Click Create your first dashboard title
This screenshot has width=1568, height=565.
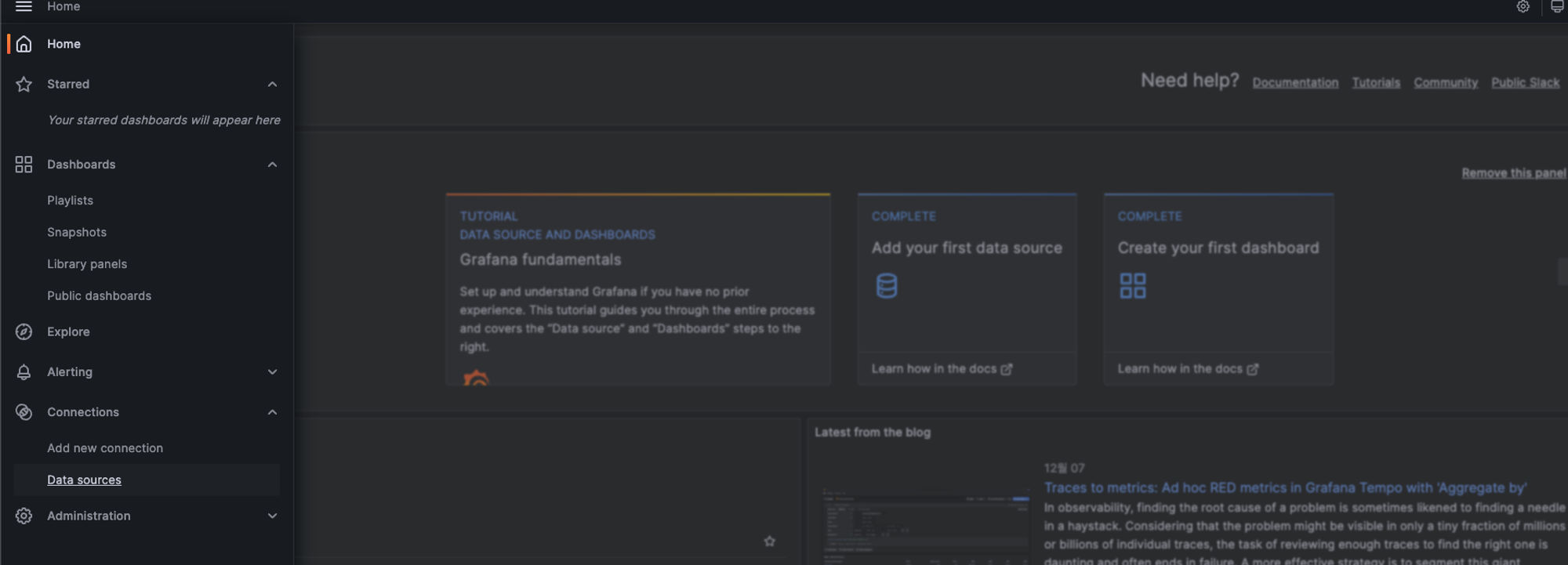click(x=1218, y=248)
